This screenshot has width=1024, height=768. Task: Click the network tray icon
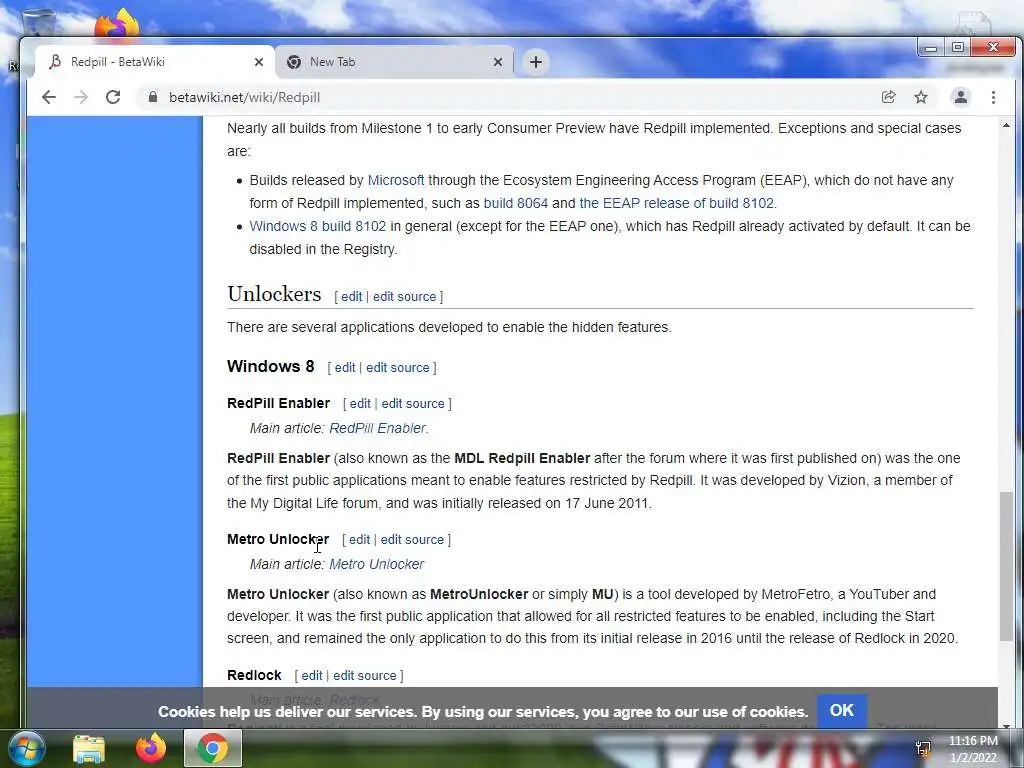923,748
